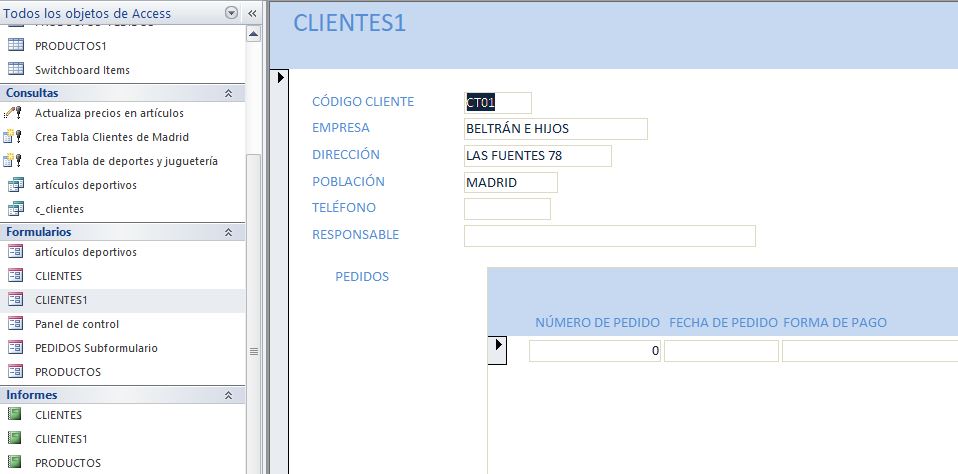Click the TELÉFONO label
958x474 pixels.
[x=344, y=208]
